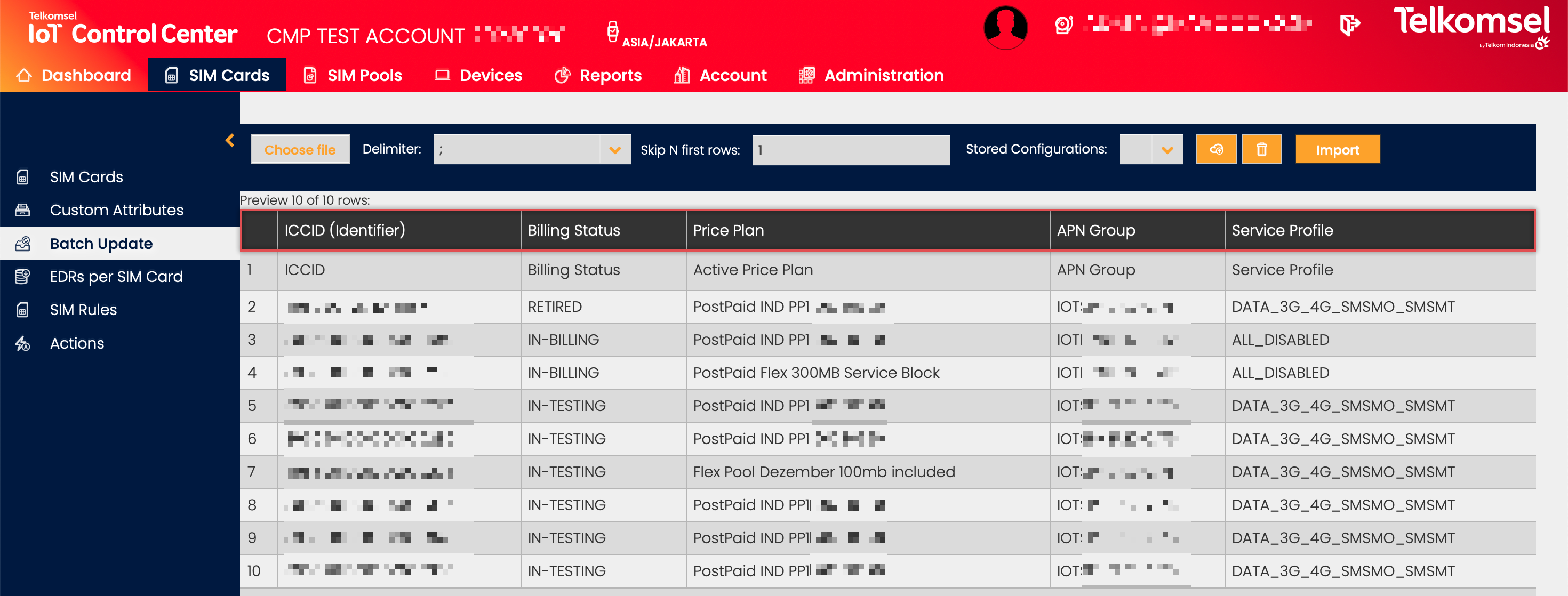1568x596 pixels.
Task: Click the delete configuration trash icon
Action: pos(1261,150)
